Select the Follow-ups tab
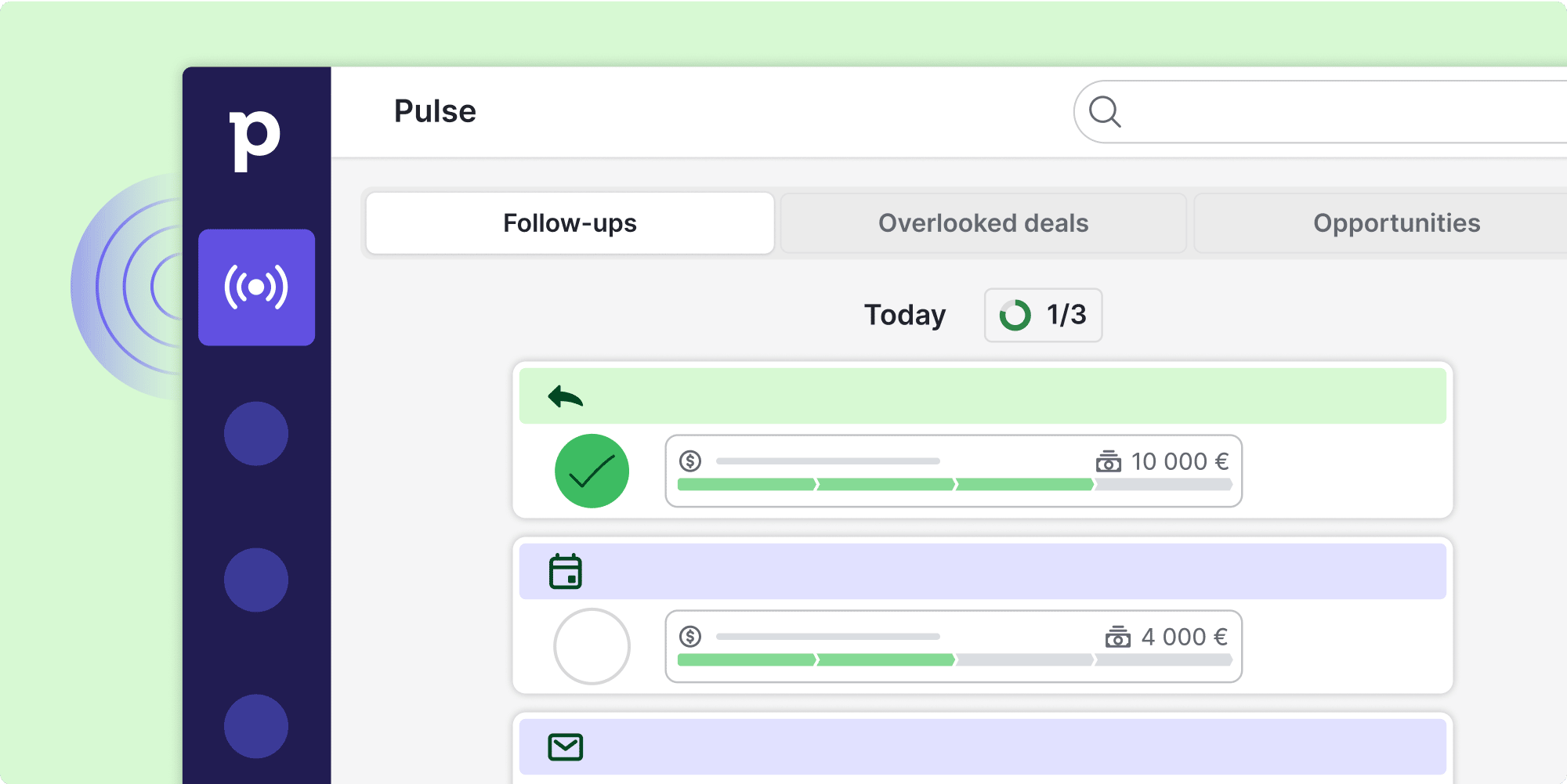The image size is (1567, 784). [x=570, y=223]
